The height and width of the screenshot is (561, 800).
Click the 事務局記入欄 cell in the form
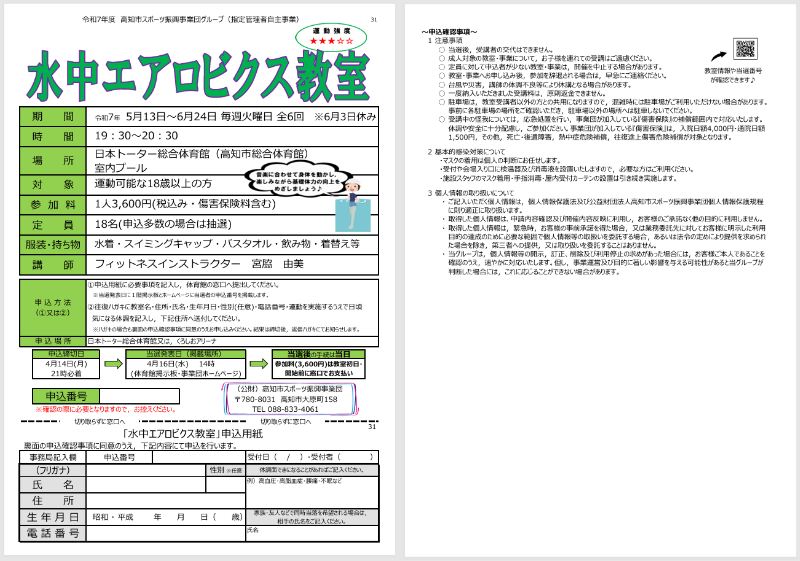pyautogui.click(x=53, y=457)
